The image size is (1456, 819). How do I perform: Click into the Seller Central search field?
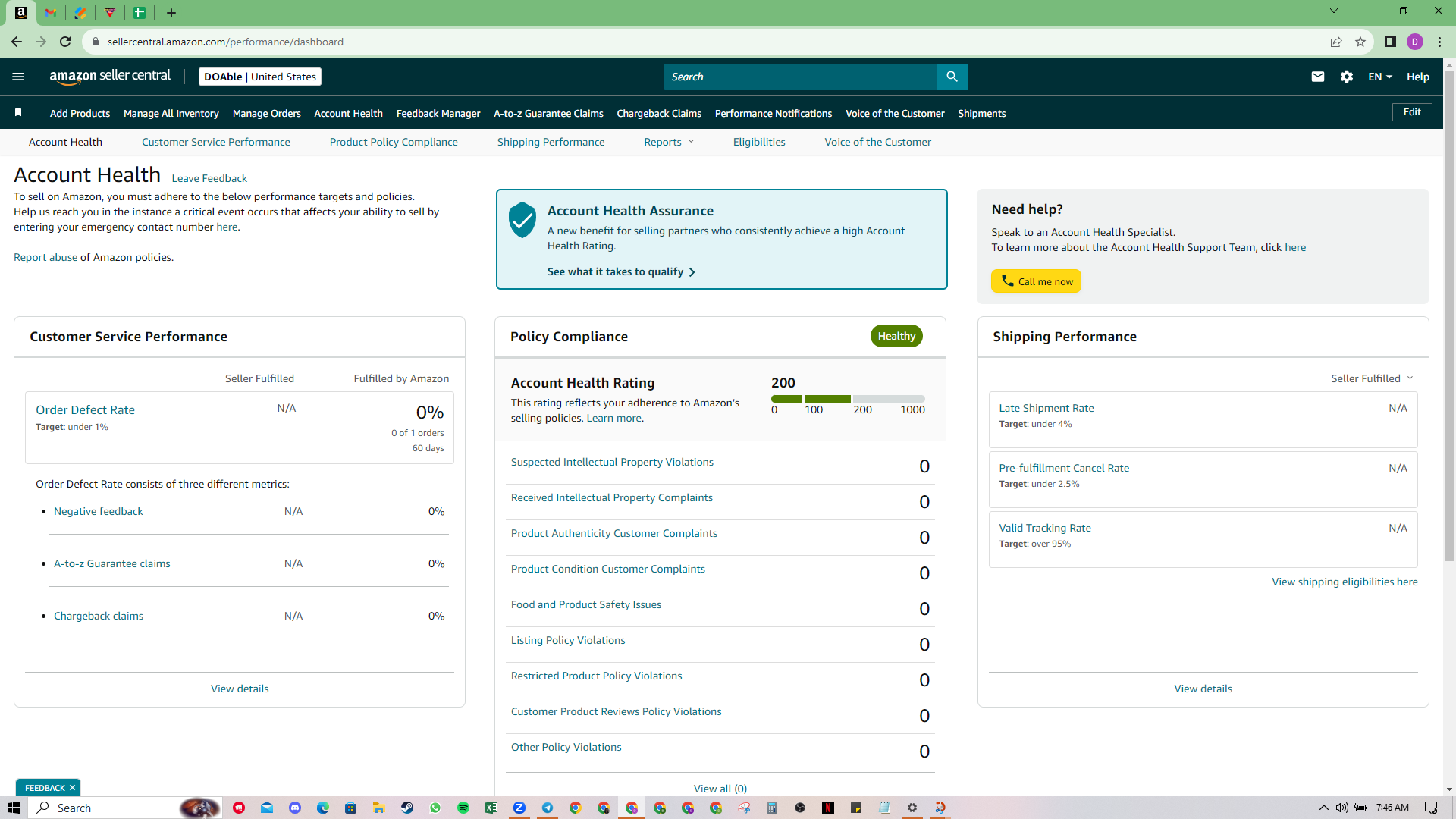(x=800, y=77)
